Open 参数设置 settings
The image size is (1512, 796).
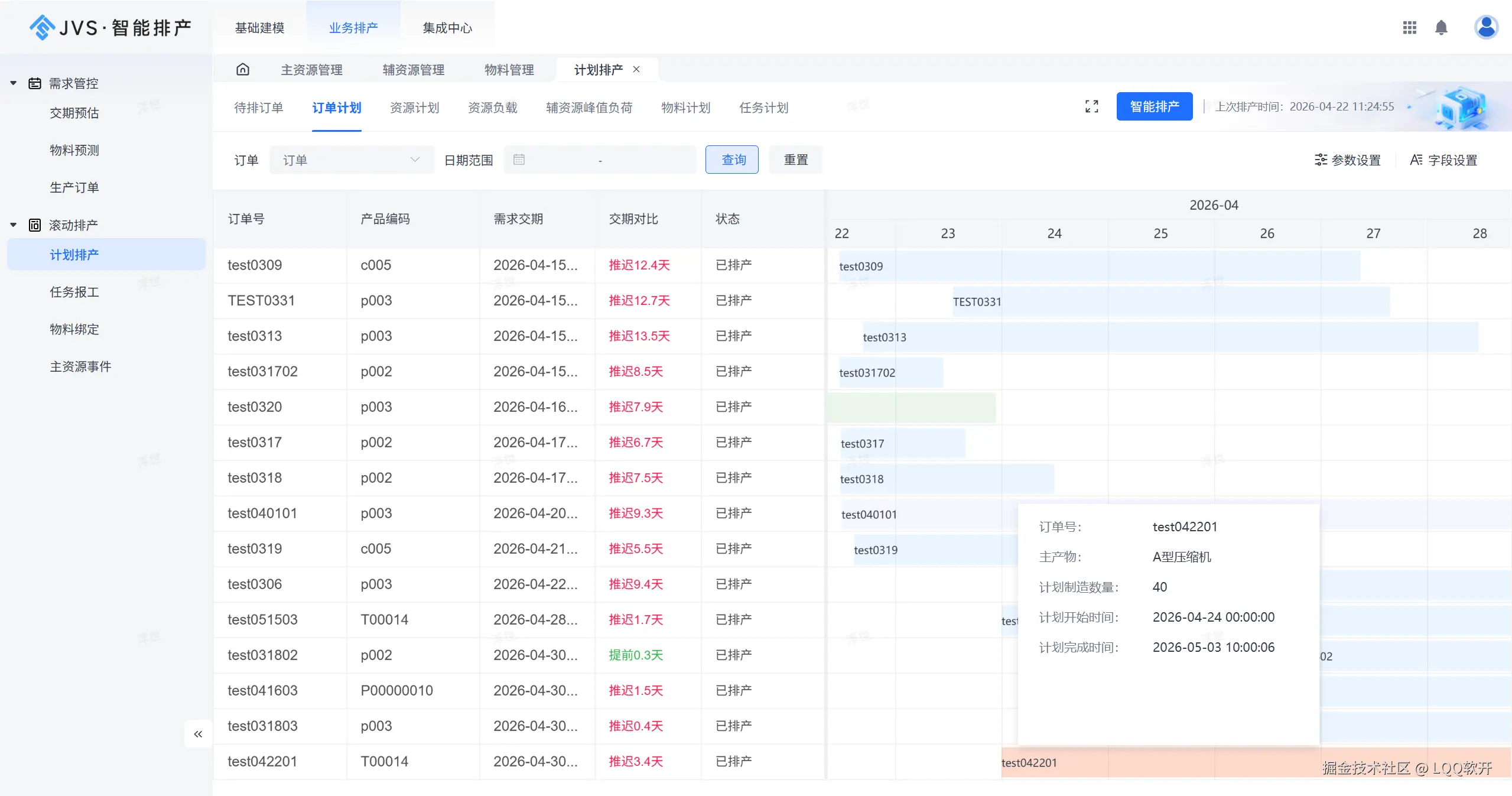tap(1347, 160)
